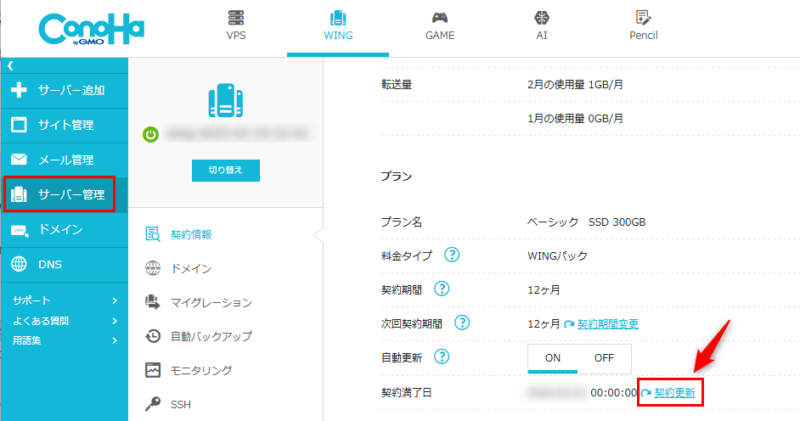Image resolution: width=800 pixels, height=421 pixels.
Task: Click the 切り替え button
Action: (226, 170)
